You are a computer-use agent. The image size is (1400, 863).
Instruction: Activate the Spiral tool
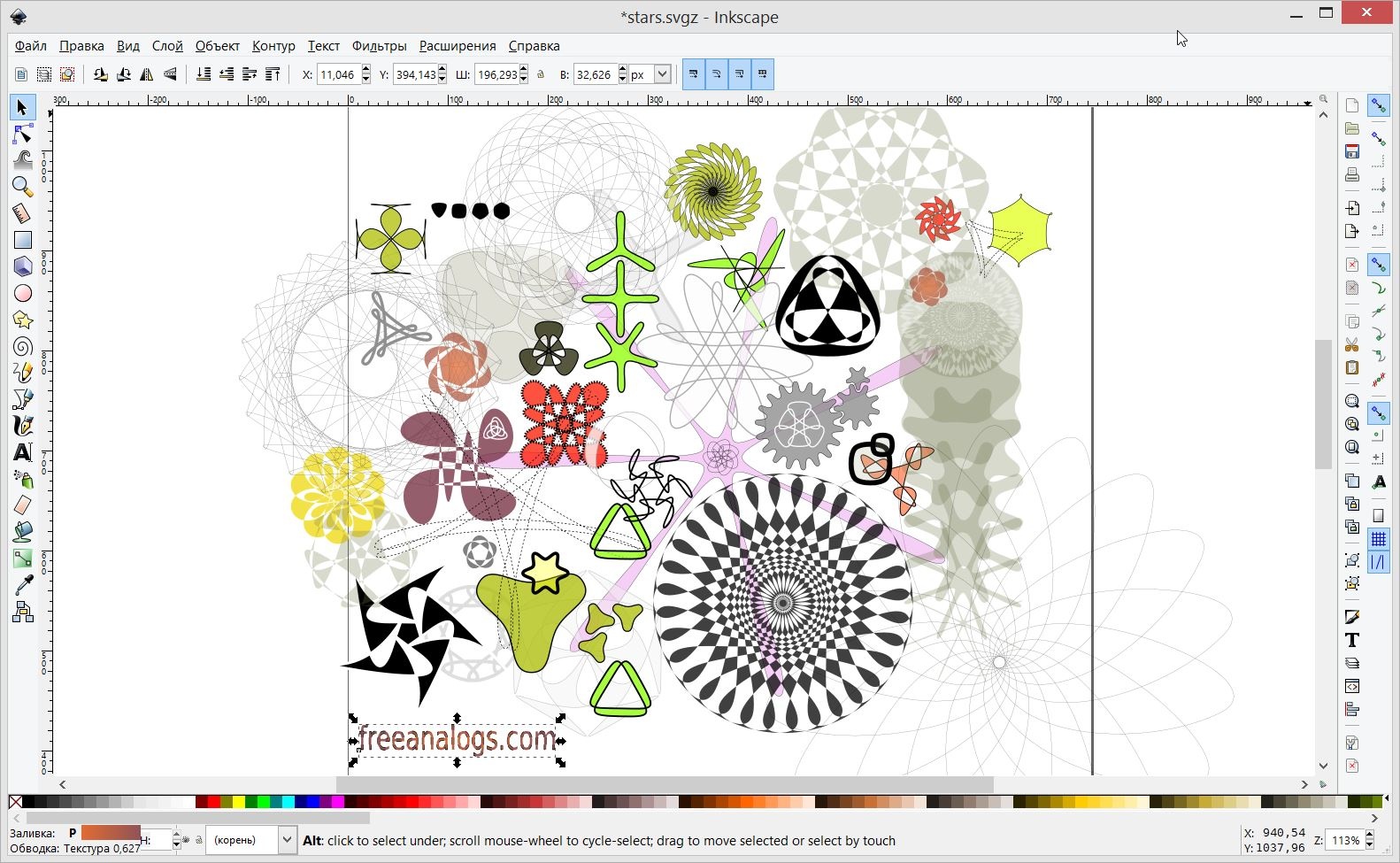tap(22, 346)
